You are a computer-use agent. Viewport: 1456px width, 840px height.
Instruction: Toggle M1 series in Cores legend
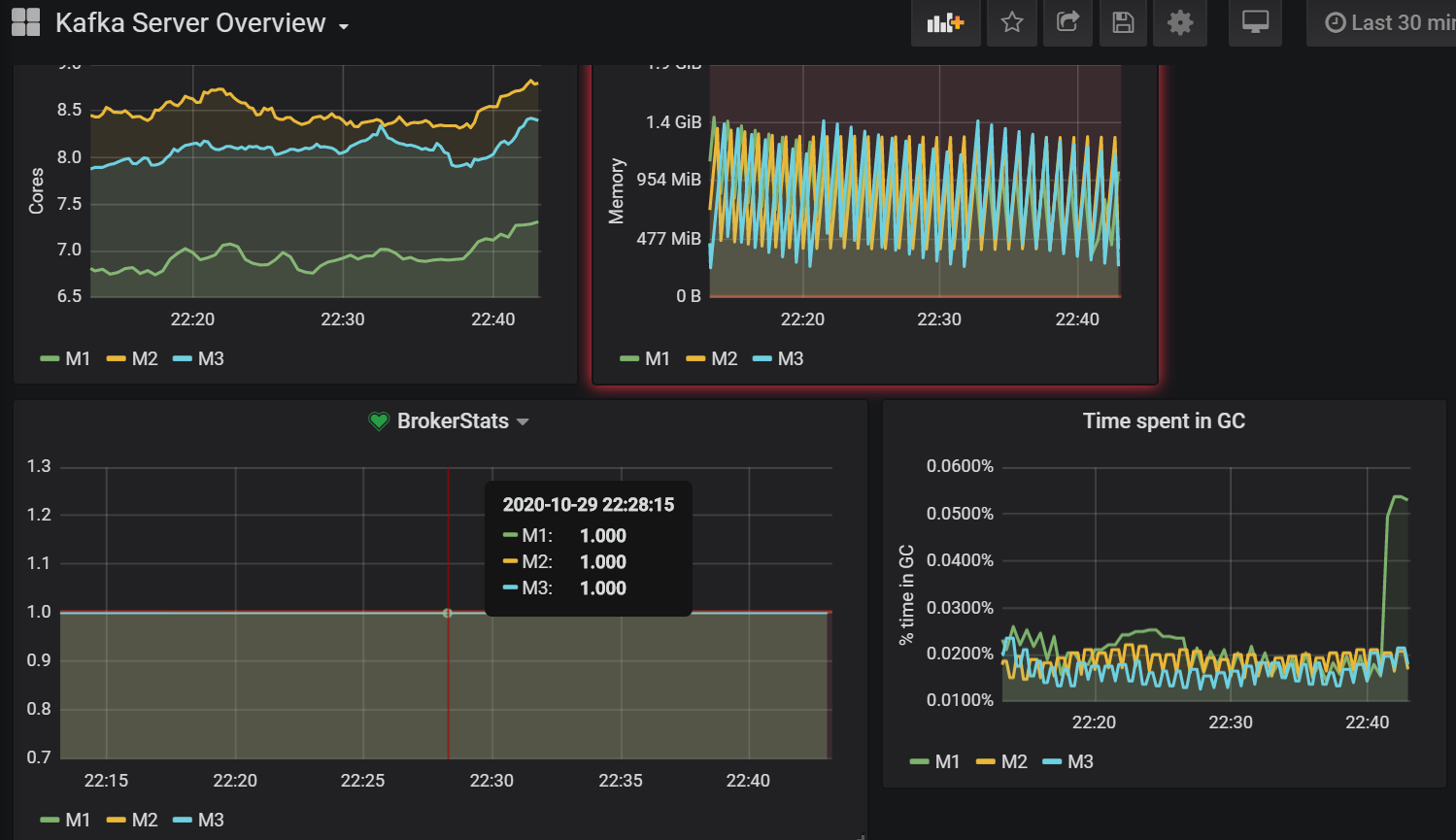point(77,359)
